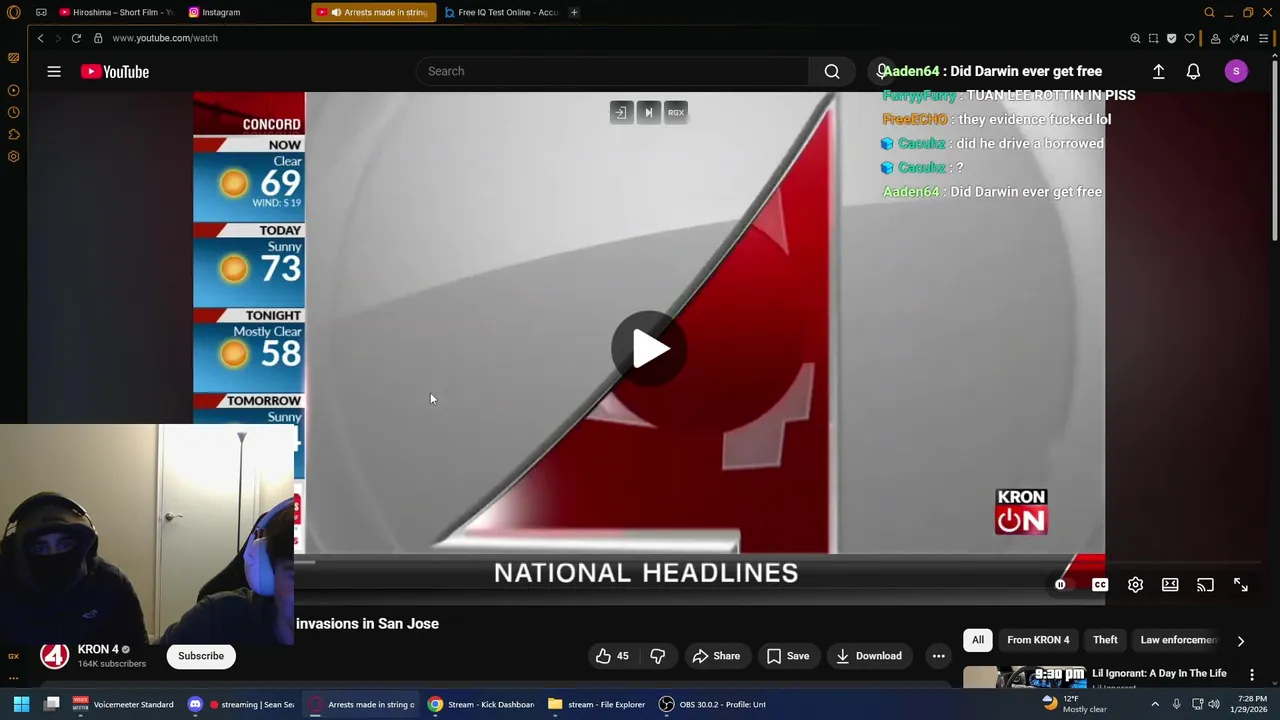The width and height of the screenshot is (1280, 720).
Task: Toggle closed captions (CC) button
Action: click(x=1100, y=585)
